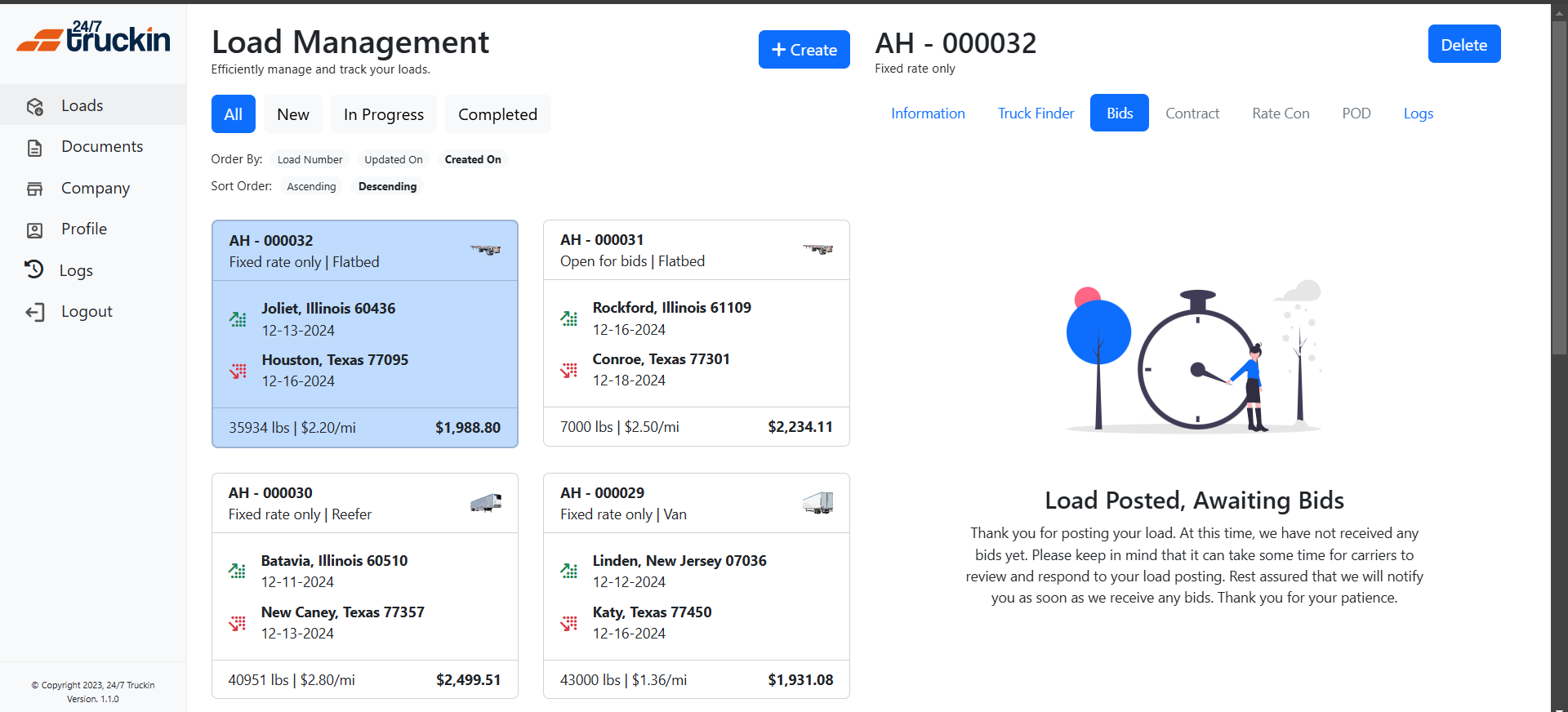Image resolution: width=1568 pixels, height=712 pixels.
Task: Click the Company storefront icon
Action: (x=35, y=189)
